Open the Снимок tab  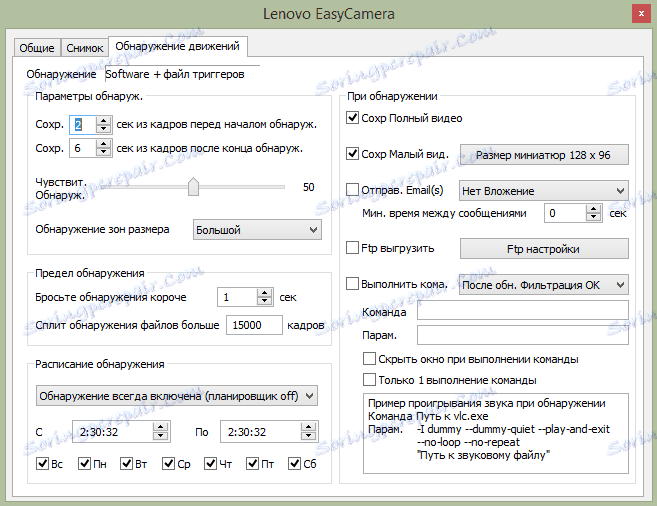tap(85, 48)
